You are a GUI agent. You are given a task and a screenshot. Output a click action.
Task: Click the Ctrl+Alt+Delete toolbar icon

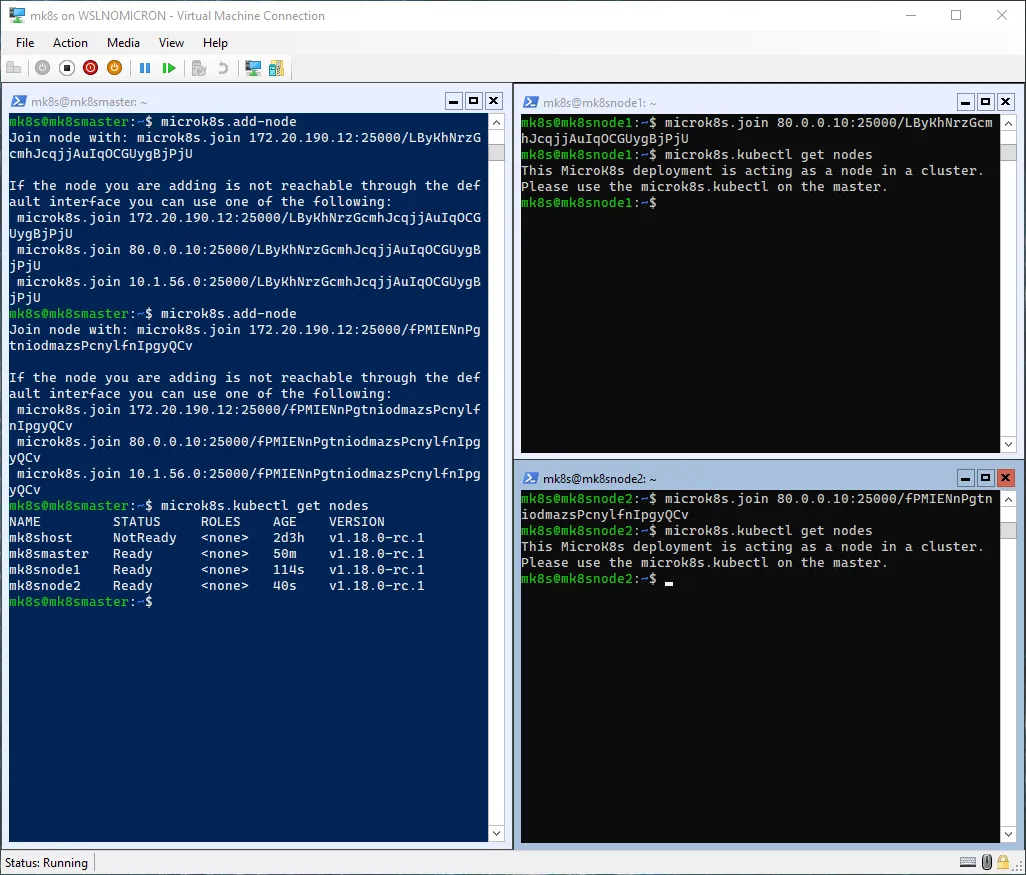point(14,68)
